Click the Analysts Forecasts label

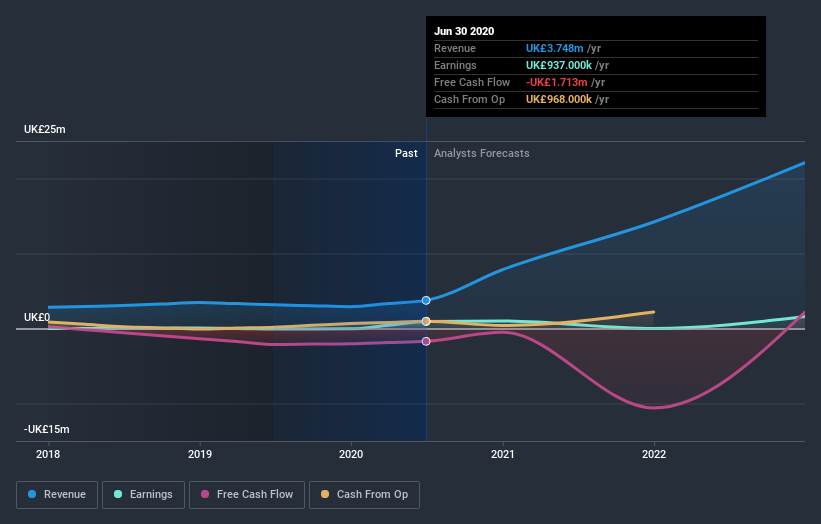click(482, 153)
